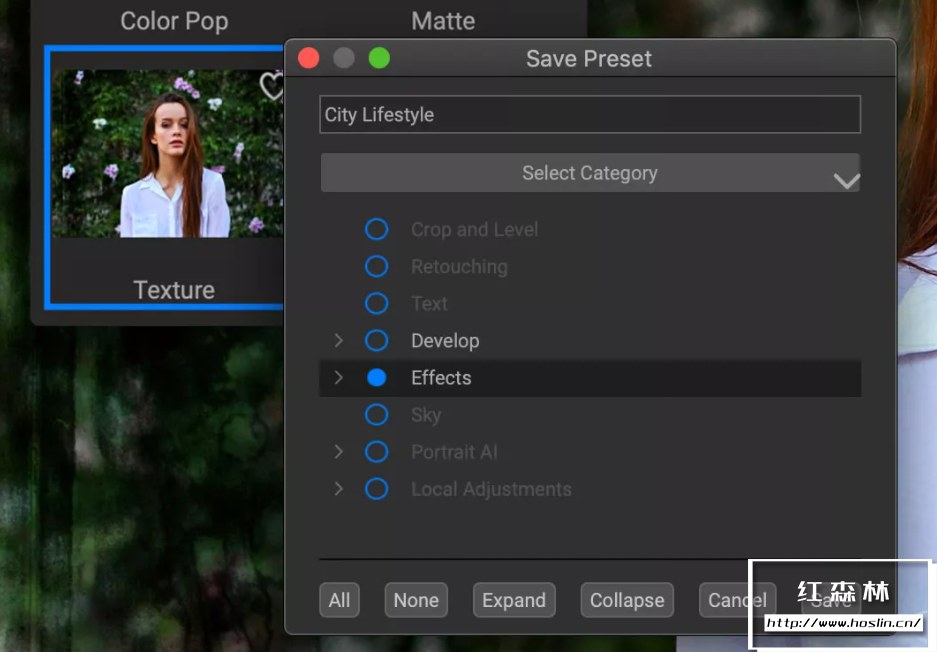Select the Texture preset thumbnail
The image size is (937, 652).
click(167, 154)
